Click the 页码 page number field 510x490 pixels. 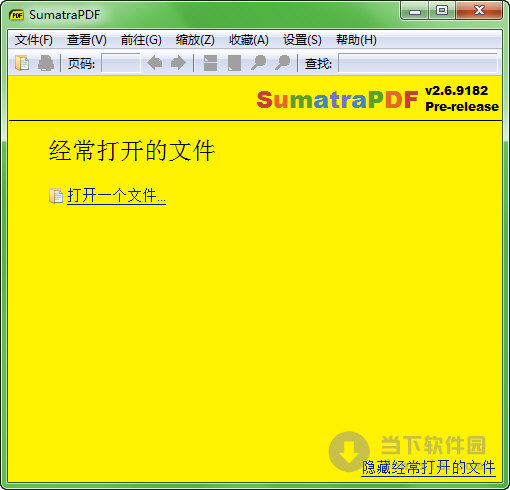[121, 63]
